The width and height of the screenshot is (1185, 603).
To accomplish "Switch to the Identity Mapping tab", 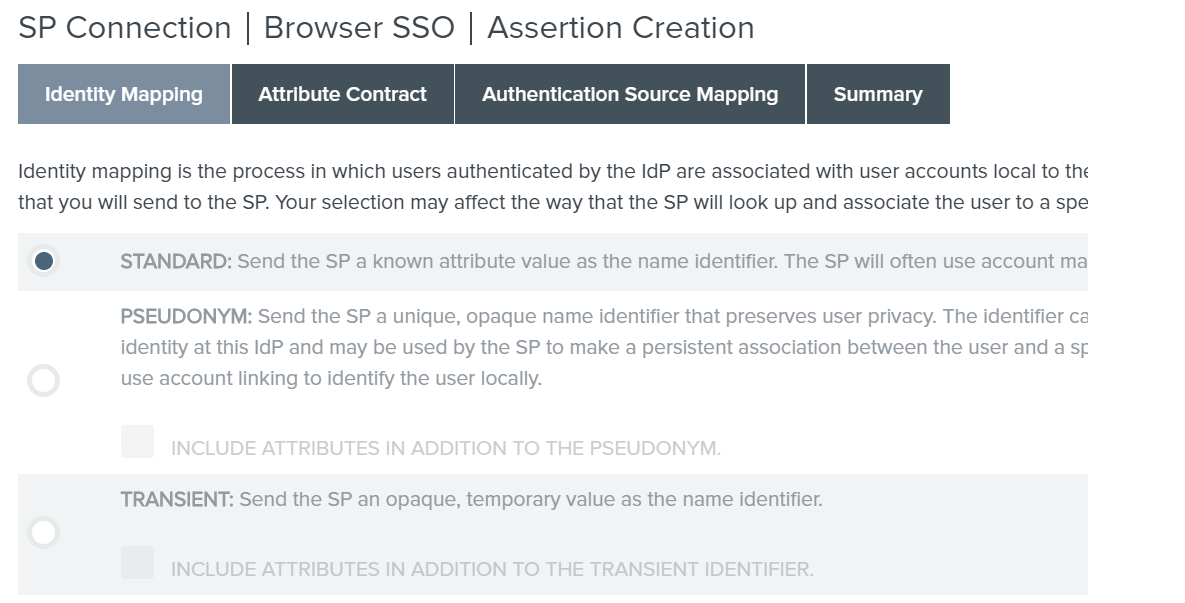I will (x=124, y=95).
